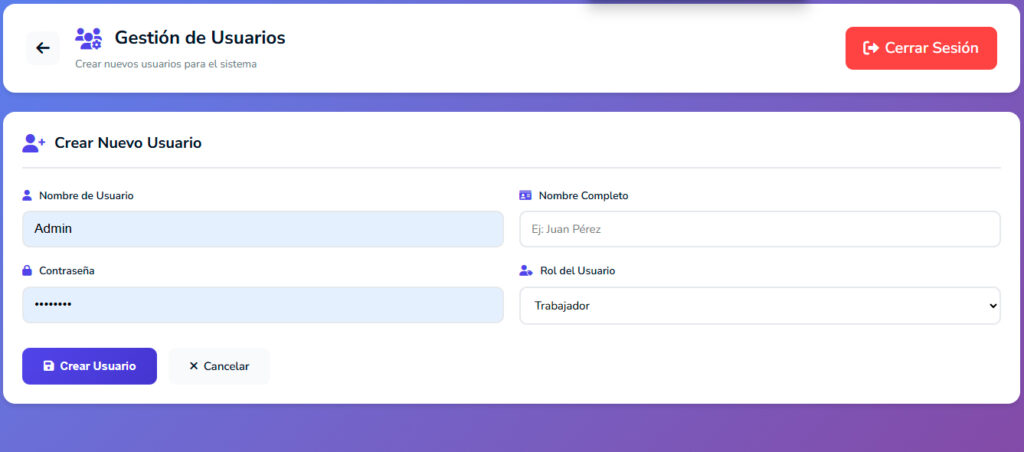Focus the Nombre Completo input field

[x=759, y=229]
